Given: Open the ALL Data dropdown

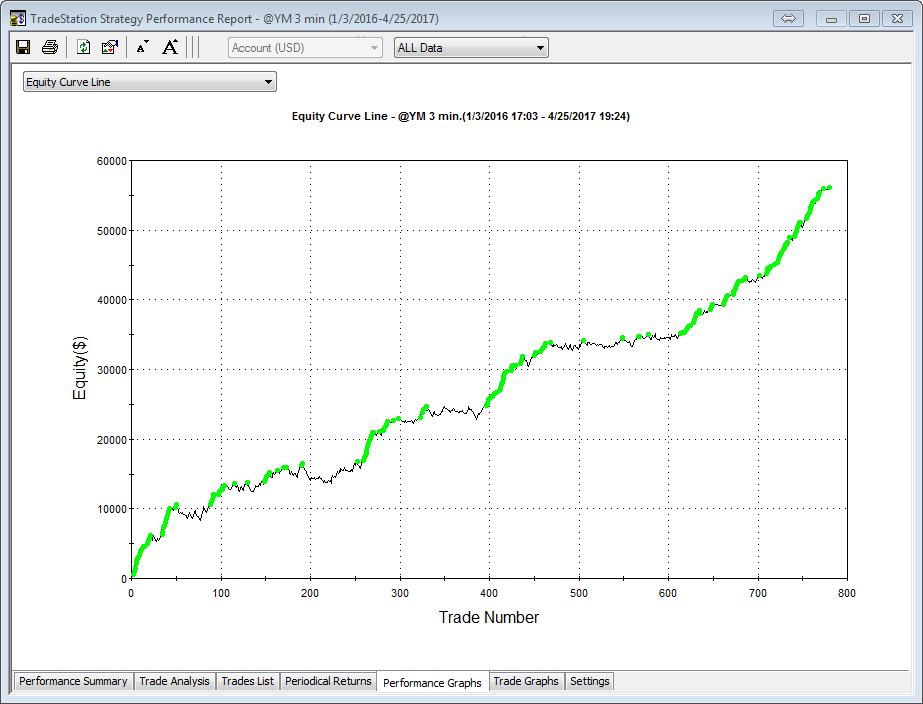Looking at the screenshot, I should coord(471,47).
